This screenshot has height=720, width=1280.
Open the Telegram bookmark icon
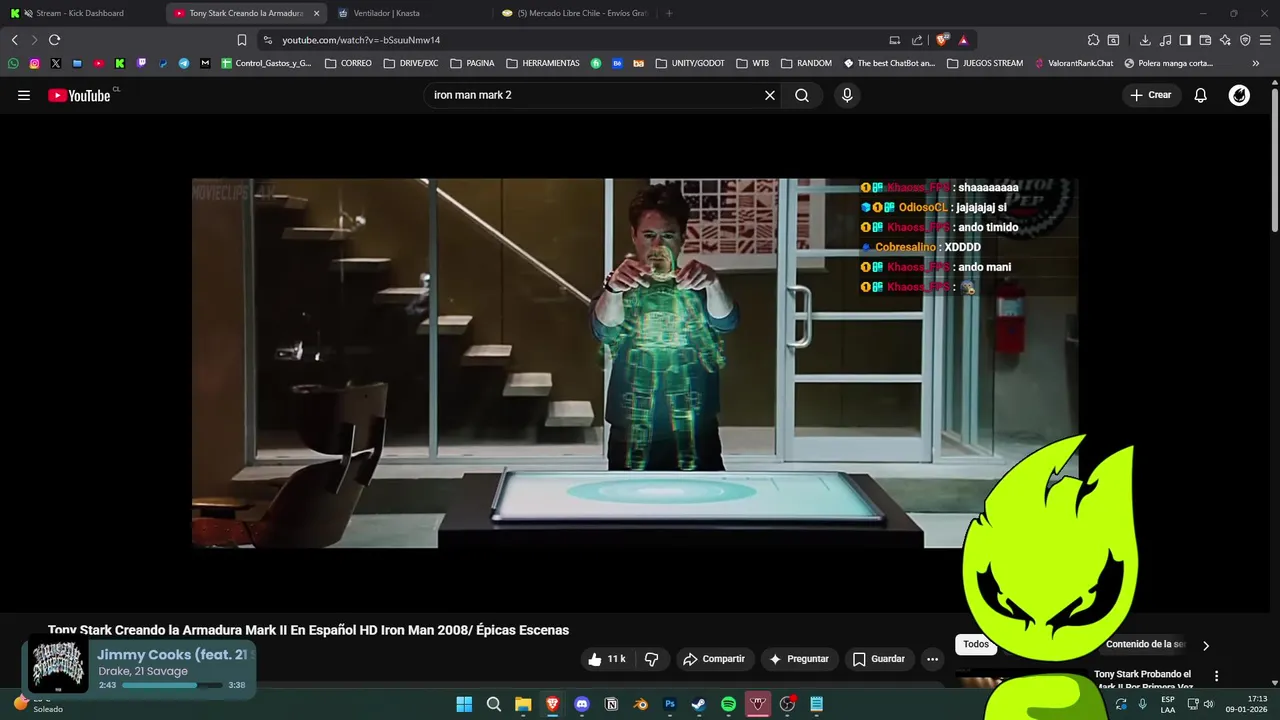(184, 63)
